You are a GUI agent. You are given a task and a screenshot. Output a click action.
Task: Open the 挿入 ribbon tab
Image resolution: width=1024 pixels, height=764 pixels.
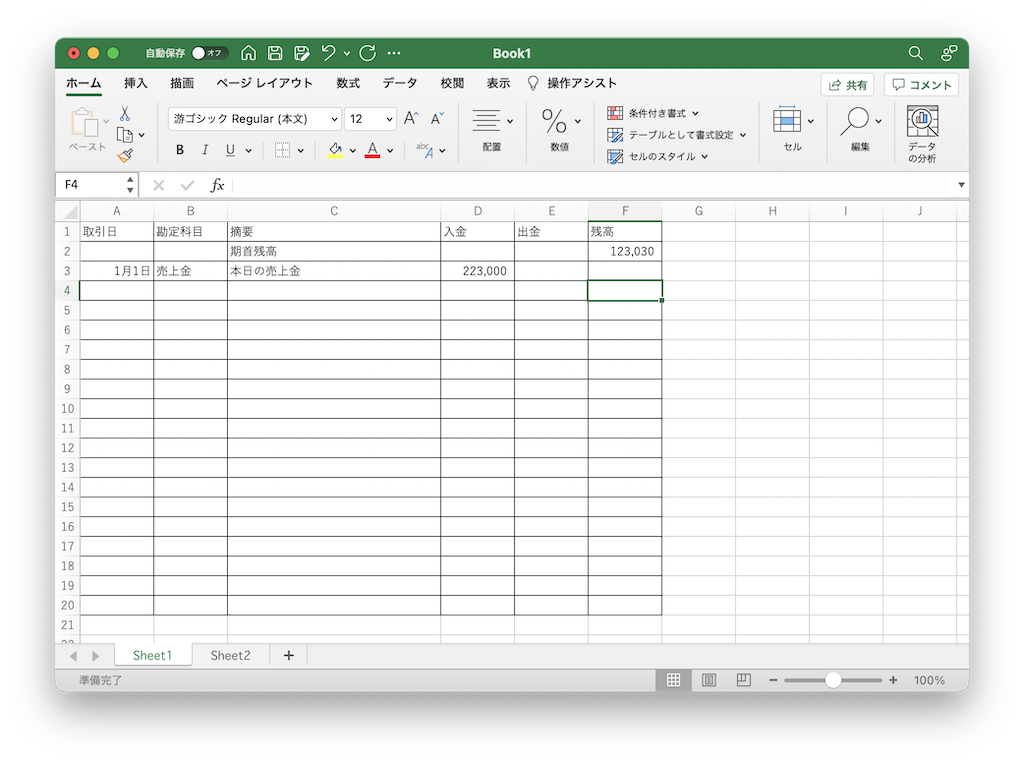point(136,83)
